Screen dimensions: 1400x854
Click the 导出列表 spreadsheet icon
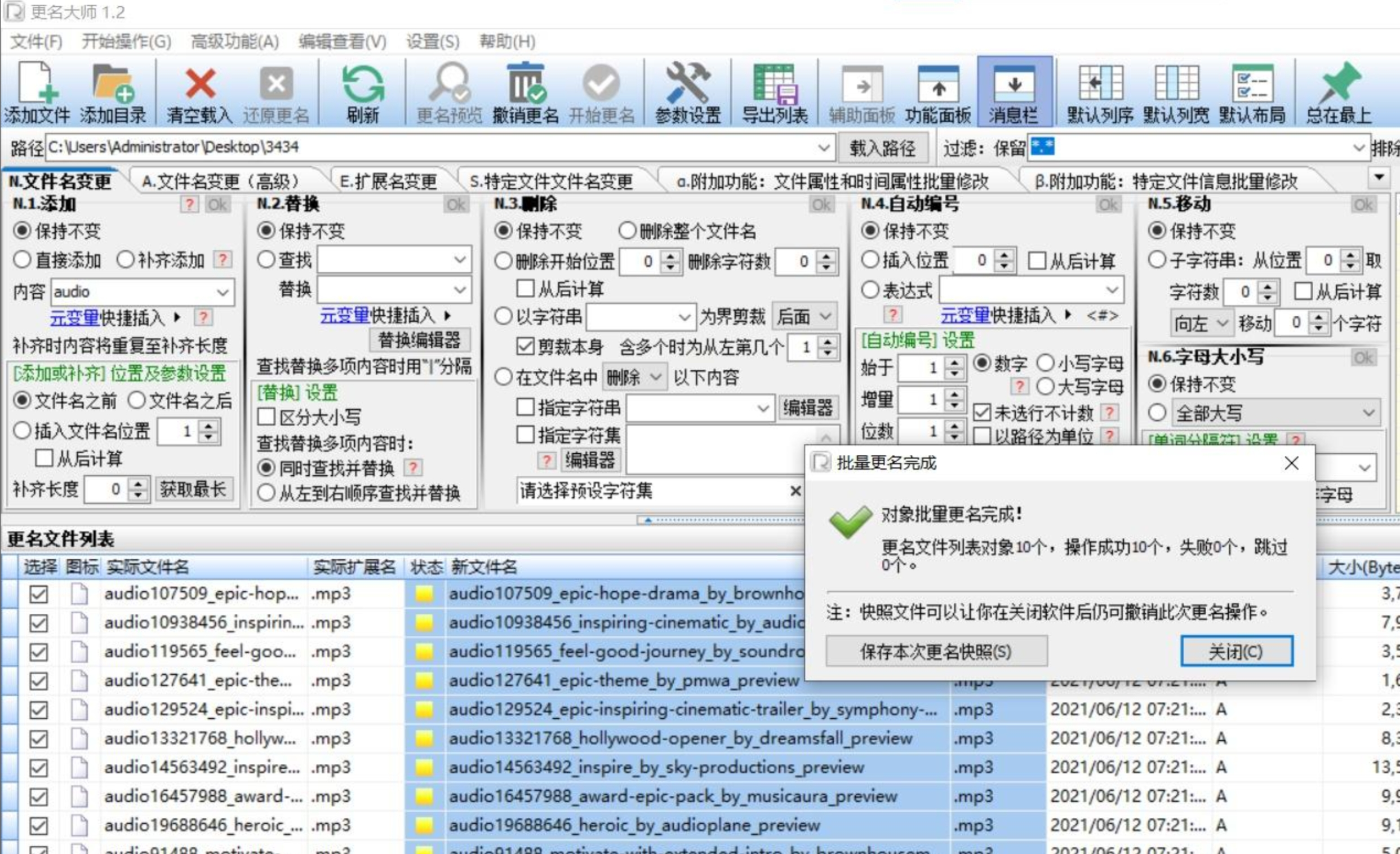(x=775, y=84)
